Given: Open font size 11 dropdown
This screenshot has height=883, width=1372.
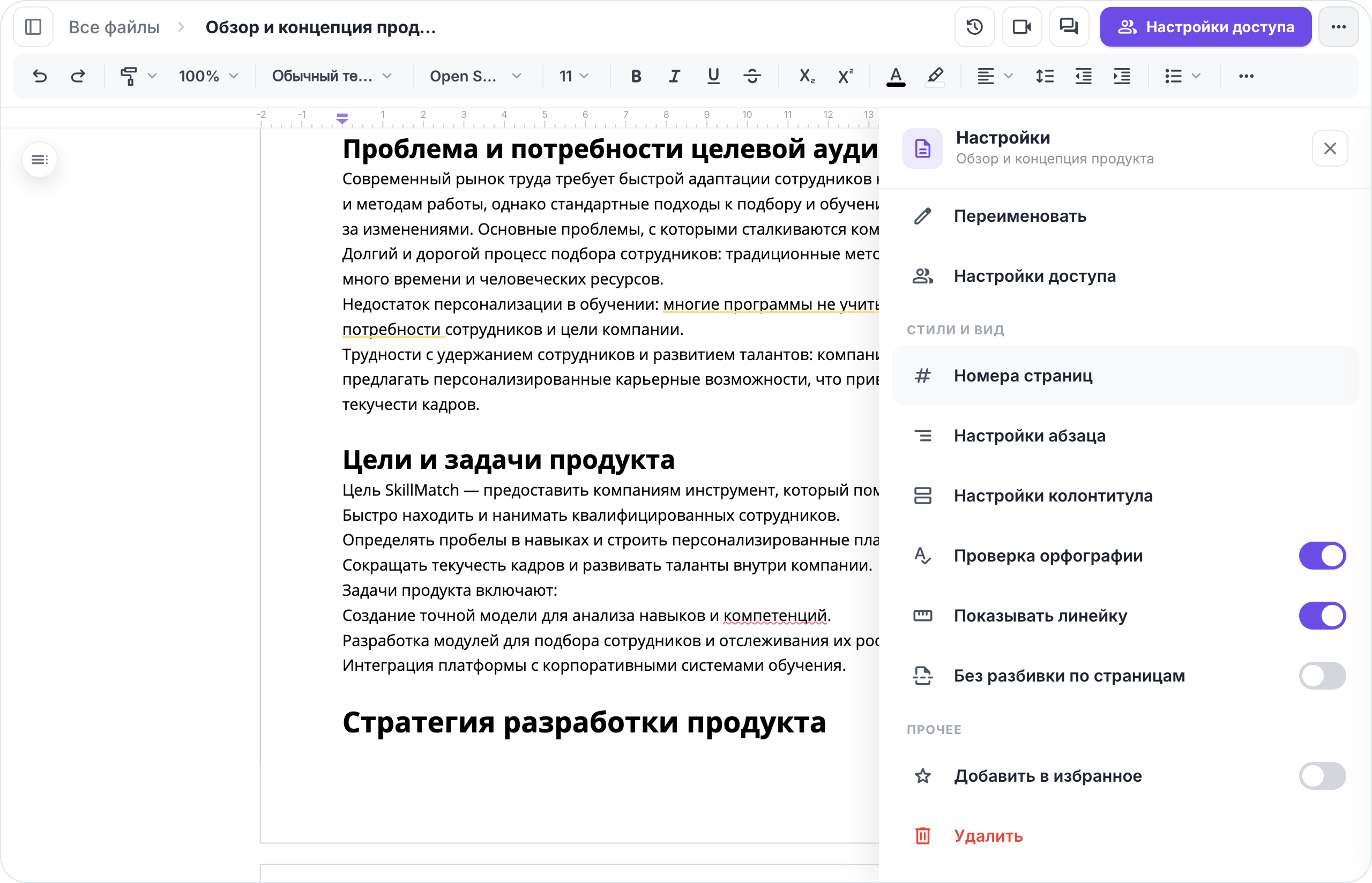Looking at the screenshot, I should click(x=574, y=76).
